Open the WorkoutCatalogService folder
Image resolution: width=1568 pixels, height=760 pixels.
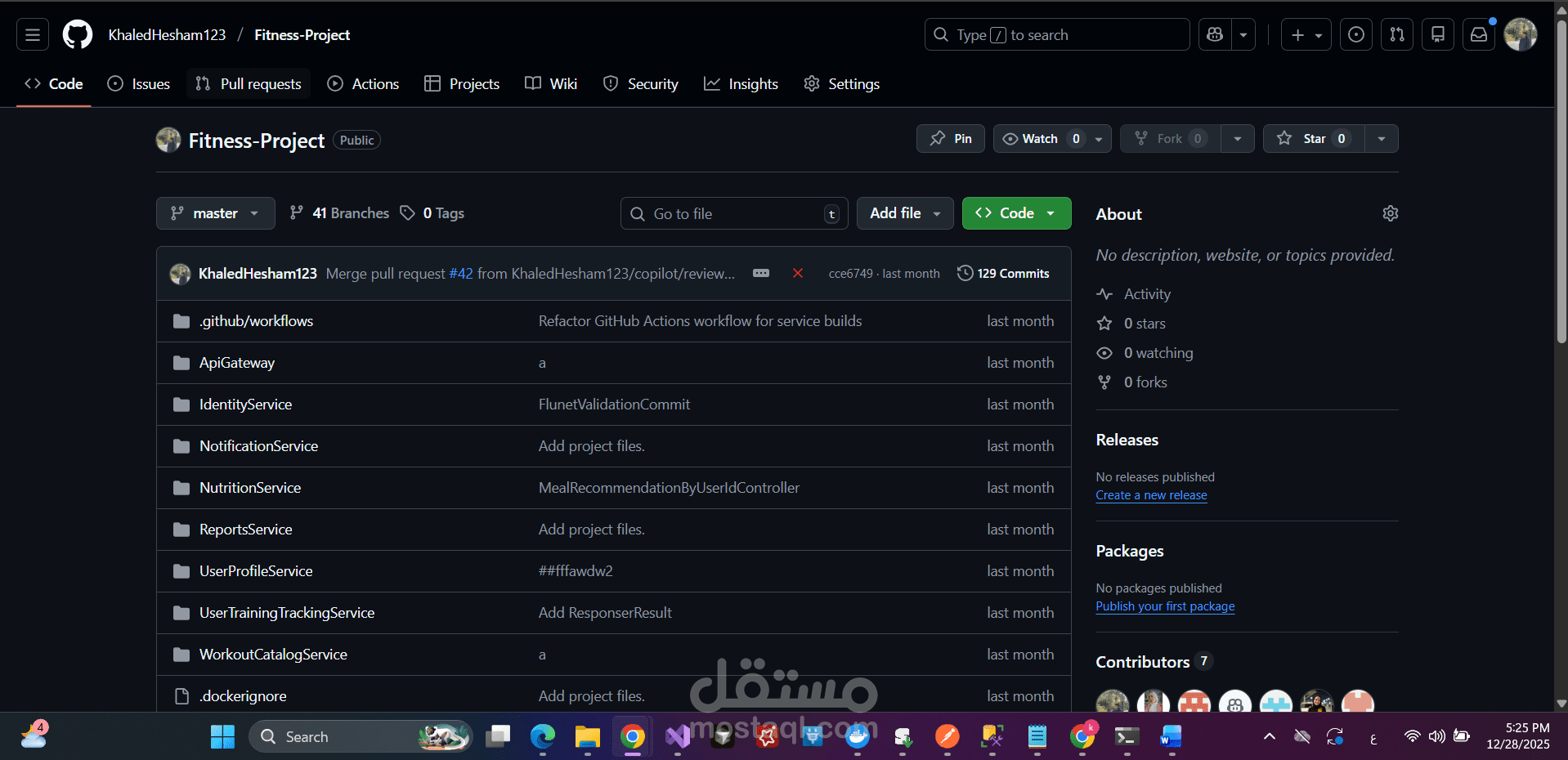coord(273,655)
